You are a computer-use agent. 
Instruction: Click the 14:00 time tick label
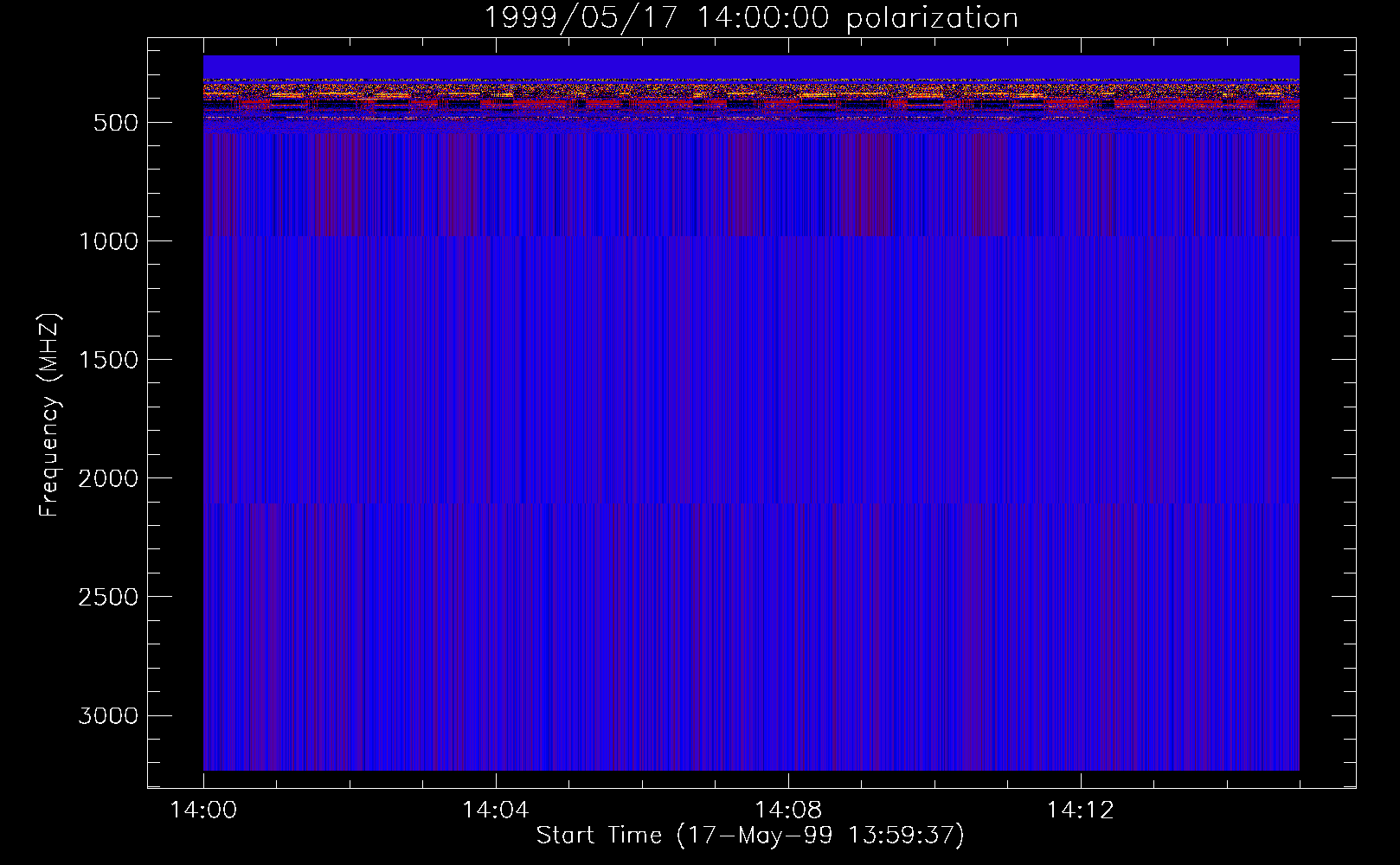pyautogui.click(x=203, y=811)
